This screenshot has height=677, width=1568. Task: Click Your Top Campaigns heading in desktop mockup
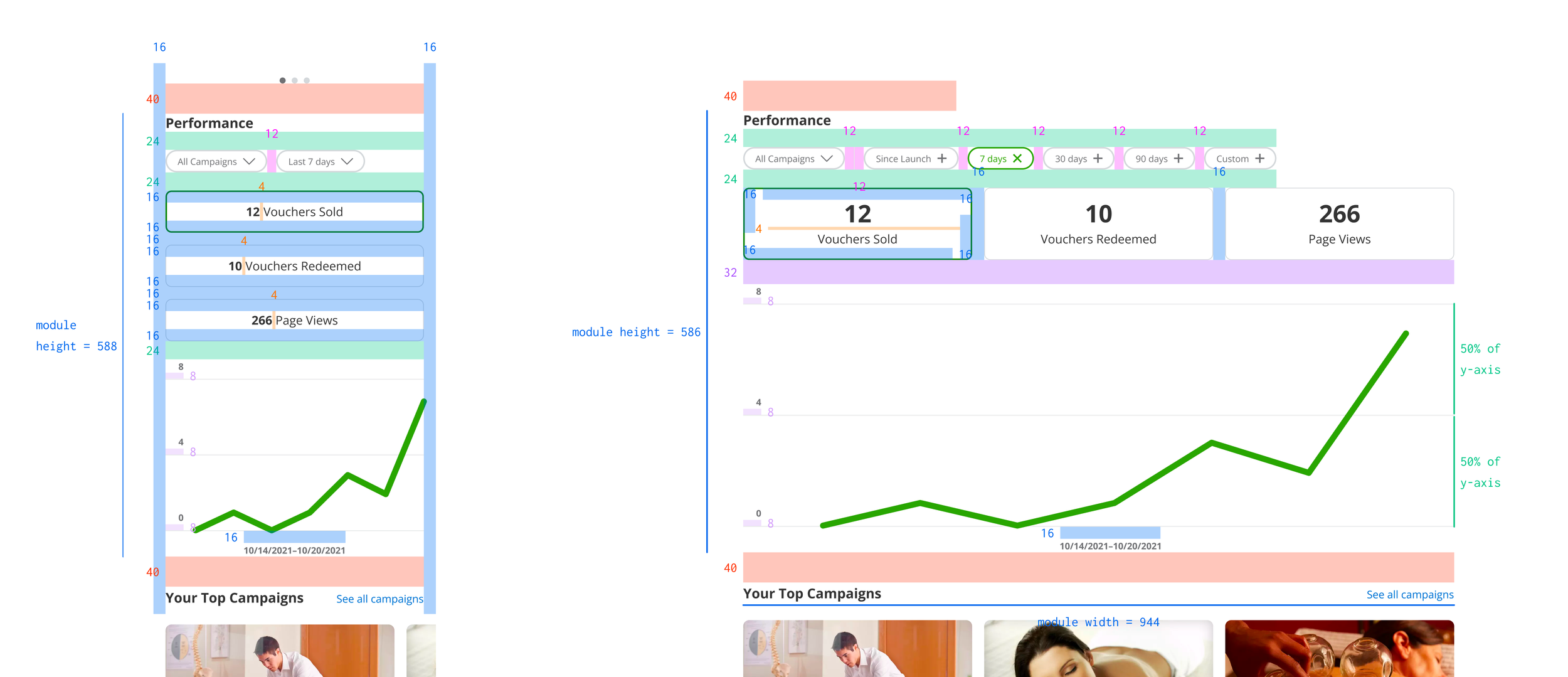pyautogui.click(x=812, y=594)
